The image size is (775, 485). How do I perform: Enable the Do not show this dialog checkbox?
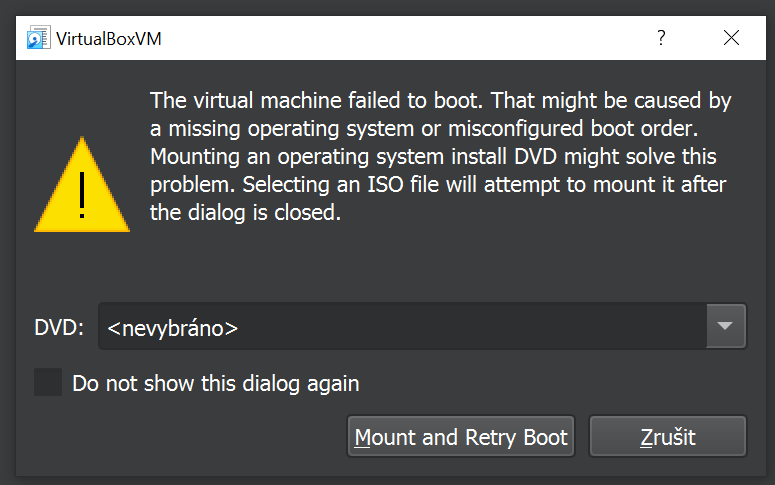pos(48,382)
